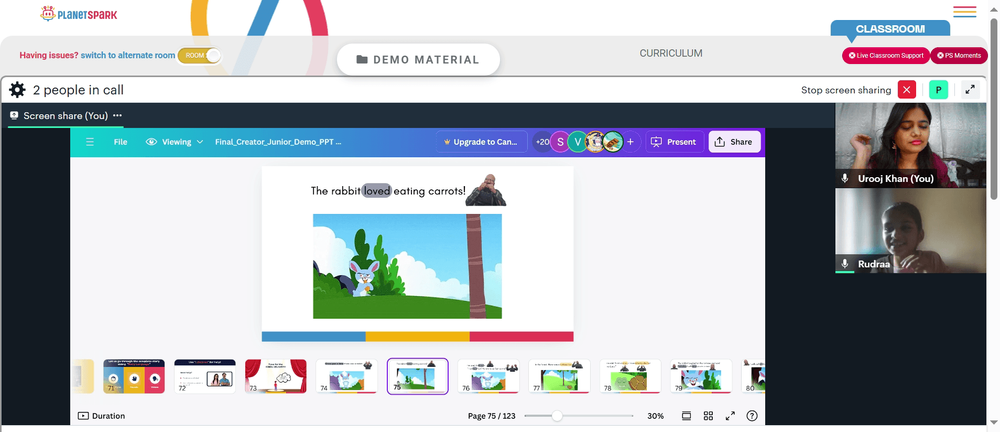
Task: Click the Share button
Action: coord(734,142)
